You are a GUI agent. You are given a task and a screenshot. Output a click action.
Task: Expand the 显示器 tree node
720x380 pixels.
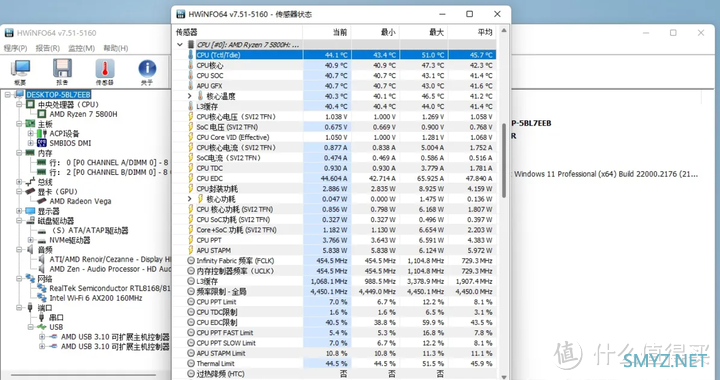pos(19,211)
